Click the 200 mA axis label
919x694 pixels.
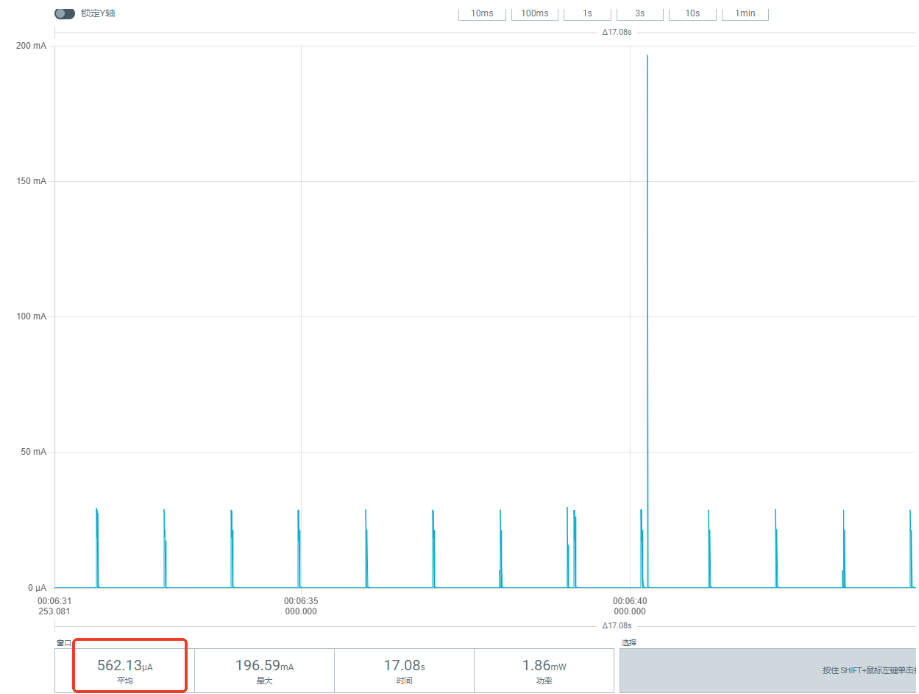click(31, 46)
